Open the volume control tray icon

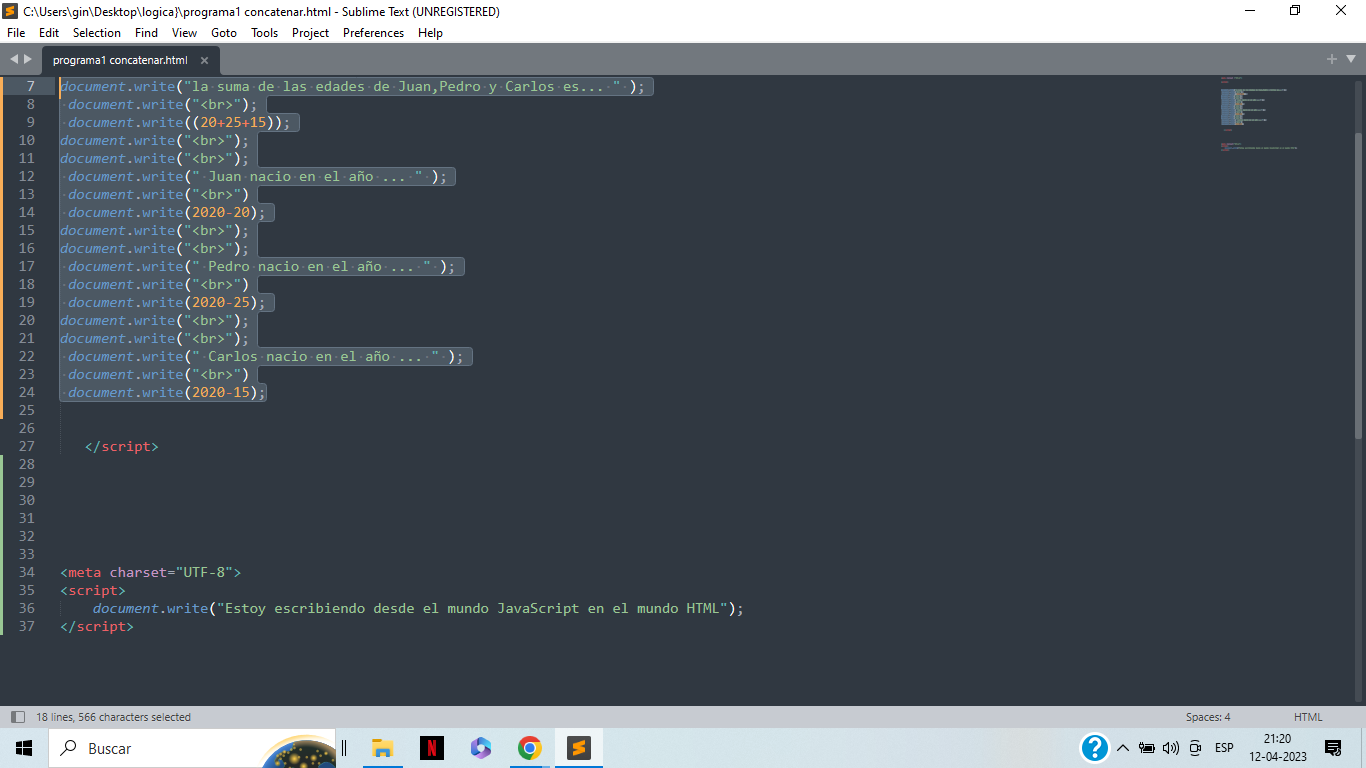click(x=1171, y=748)
